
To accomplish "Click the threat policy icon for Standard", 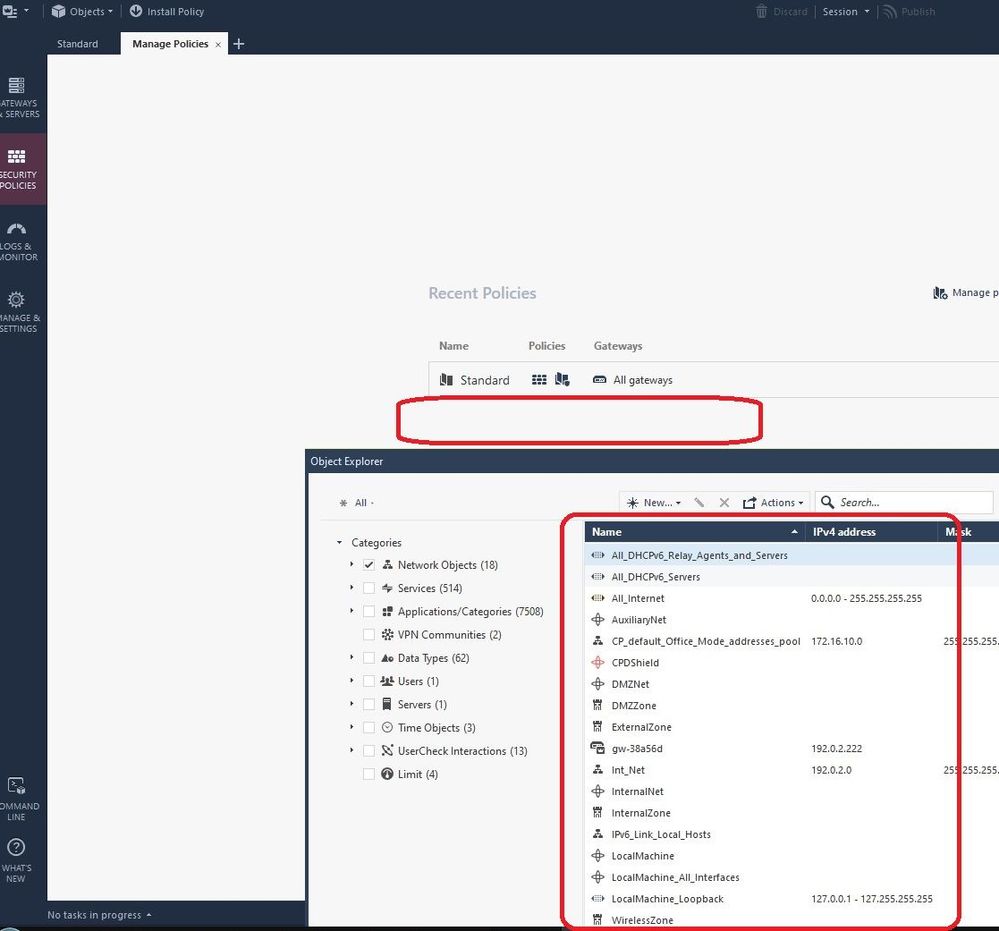I will [x=562, y=380].
